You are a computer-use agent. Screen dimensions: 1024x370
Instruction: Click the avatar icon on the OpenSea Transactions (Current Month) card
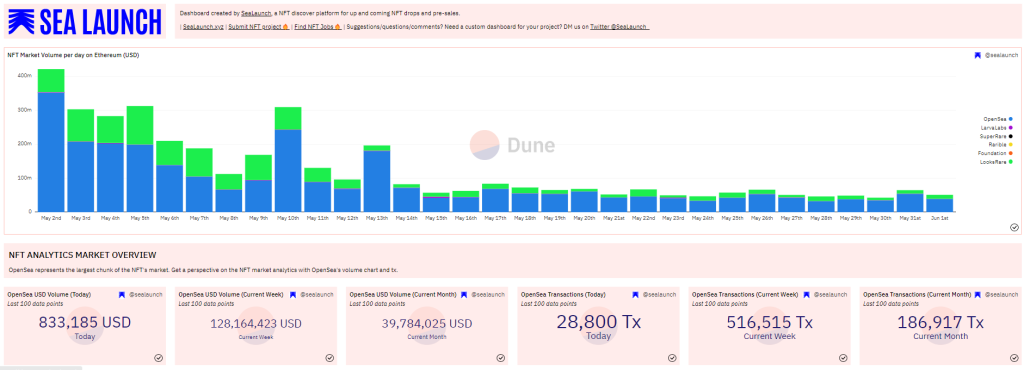pos(978,295)
